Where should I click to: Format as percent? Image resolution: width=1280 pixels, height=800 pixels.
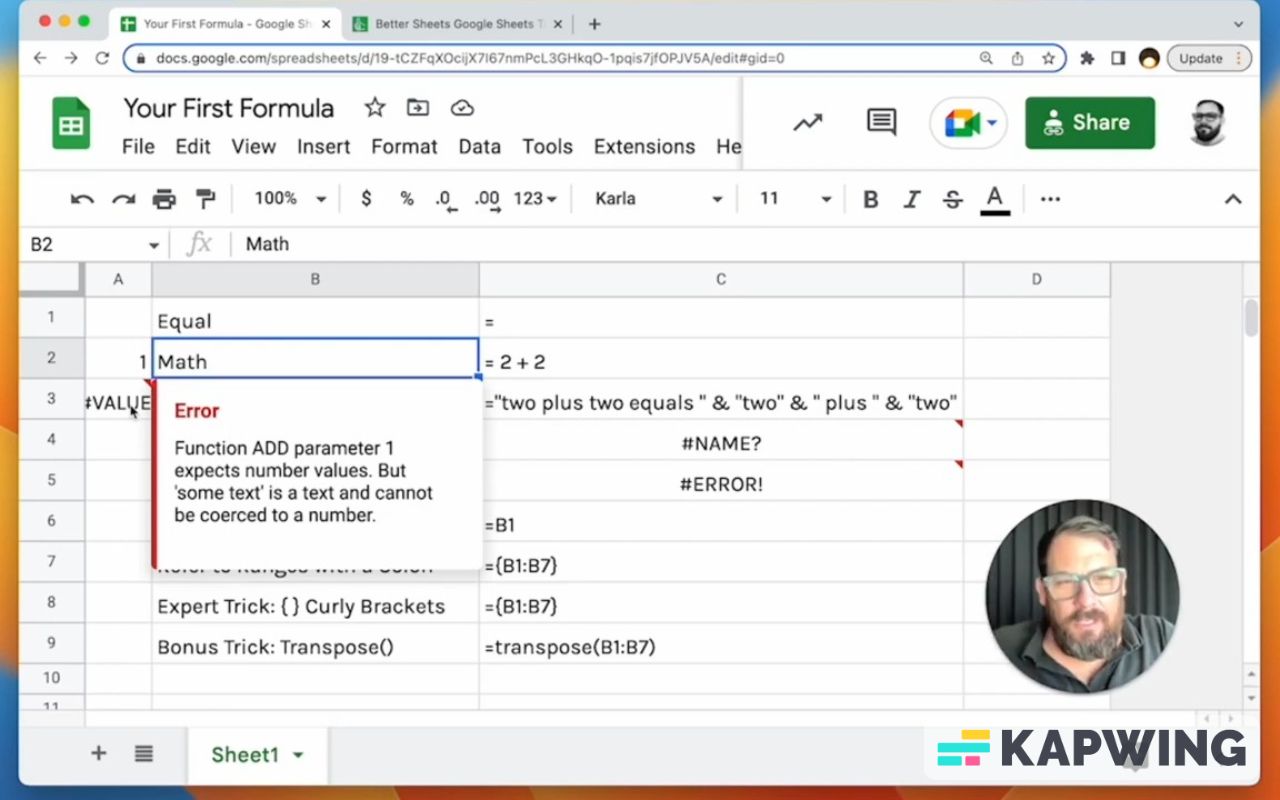[407, 199]
